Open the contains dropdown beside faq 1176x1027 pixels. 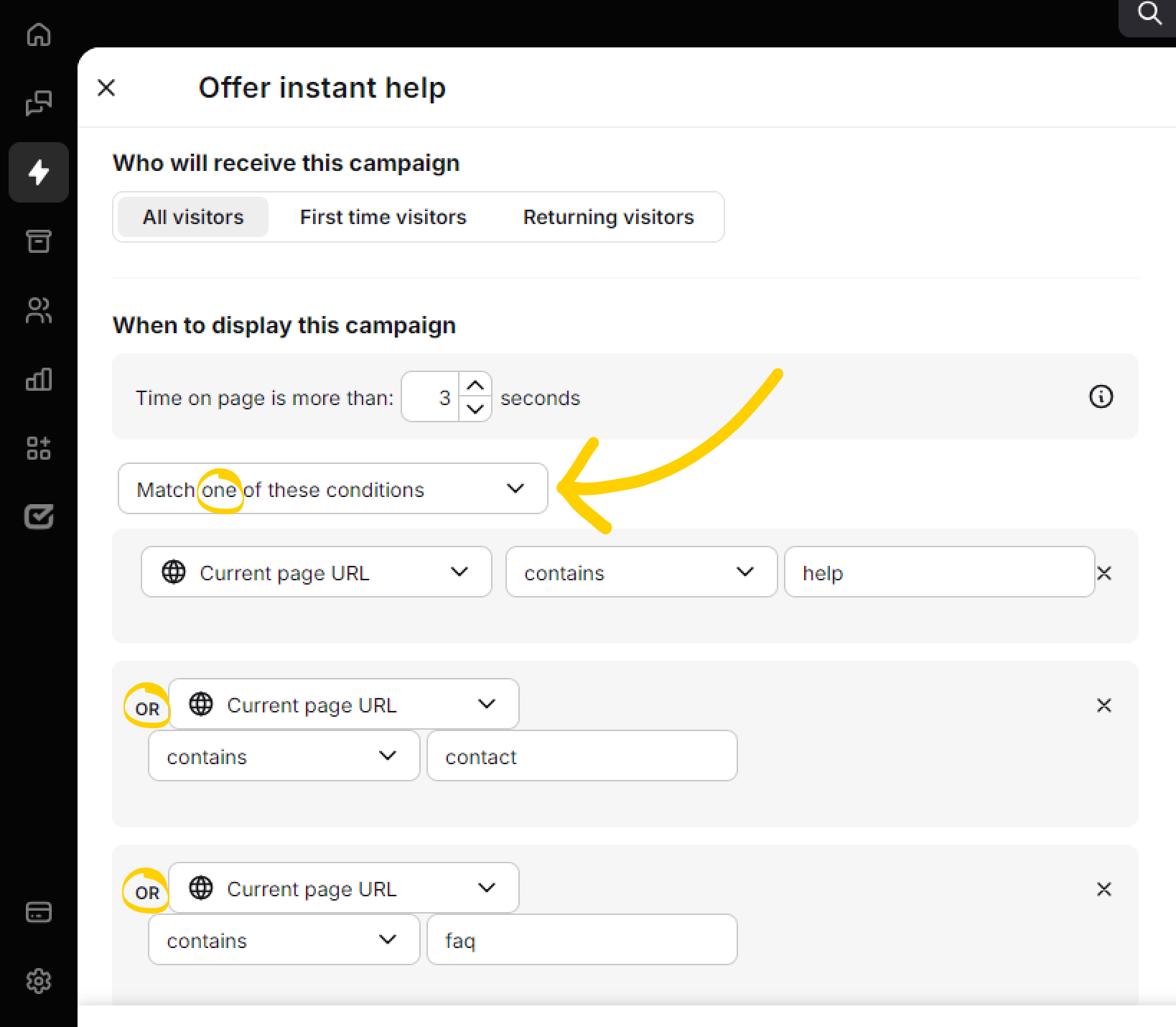click(284, 939)
